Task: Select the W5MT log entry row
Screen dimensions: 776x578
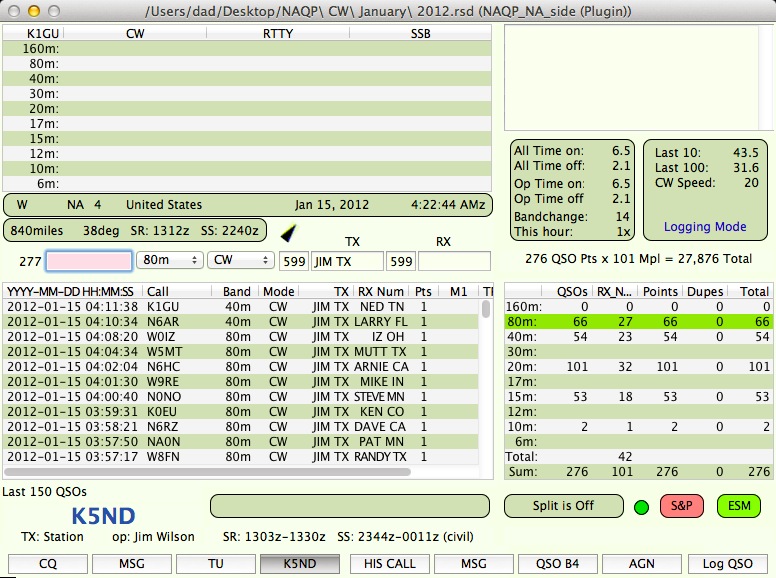Action: point(241,352)
